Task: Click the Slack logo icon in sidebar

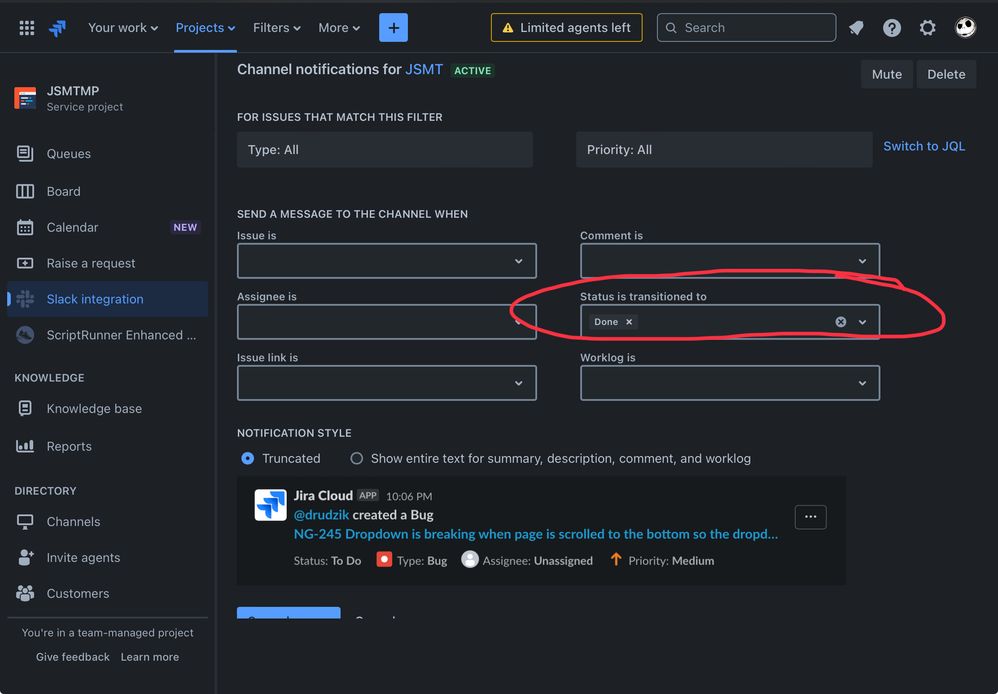Action: [x=25, y=299]
